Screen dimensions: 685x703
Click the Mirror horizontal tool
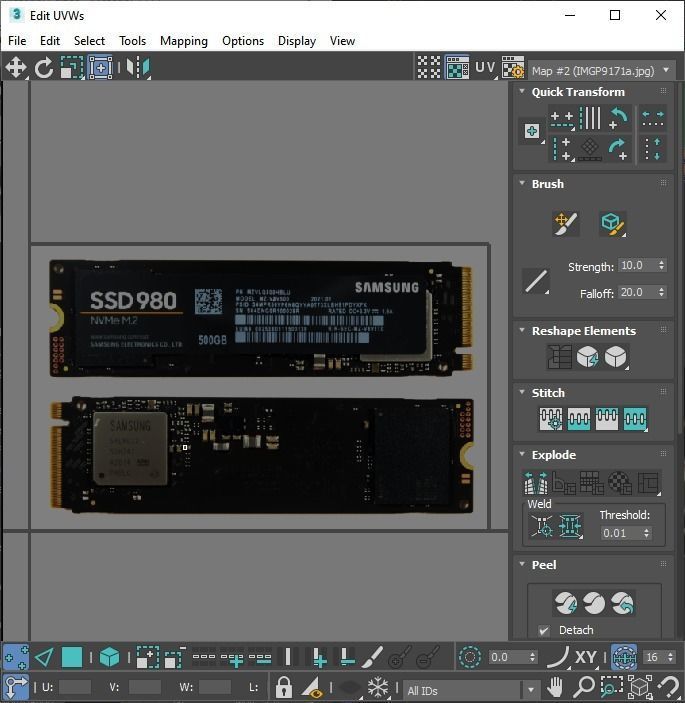click(138, 68)
